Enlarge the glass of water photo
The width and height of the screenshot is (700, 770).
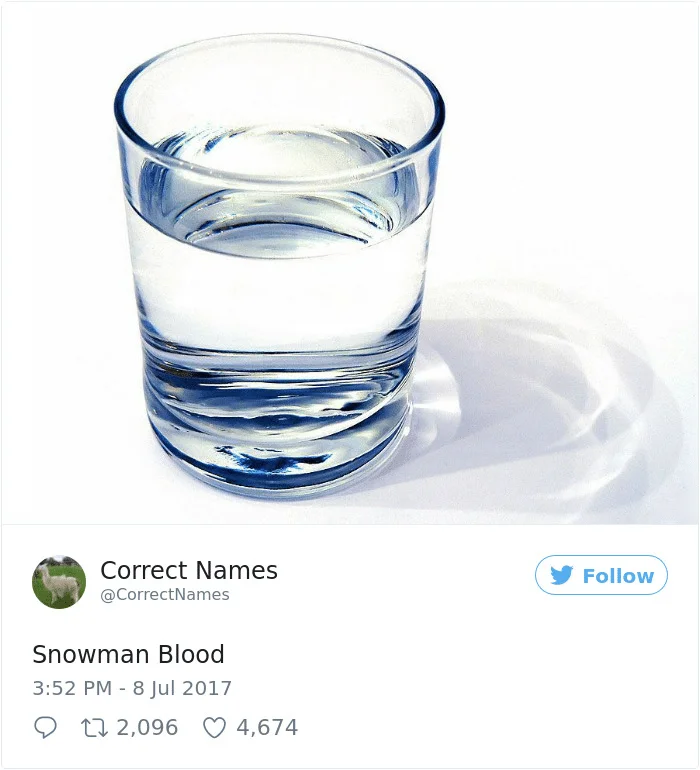350,263
